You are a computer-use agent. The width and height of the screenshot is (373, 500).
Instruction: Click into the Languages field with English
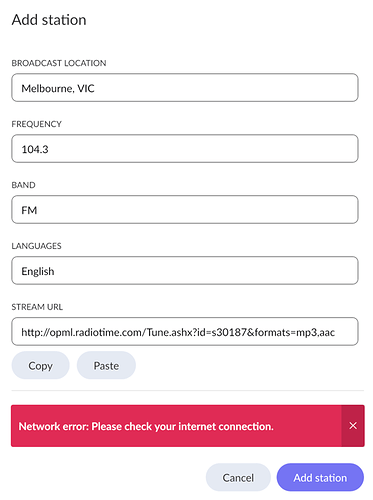pos(185,271)
